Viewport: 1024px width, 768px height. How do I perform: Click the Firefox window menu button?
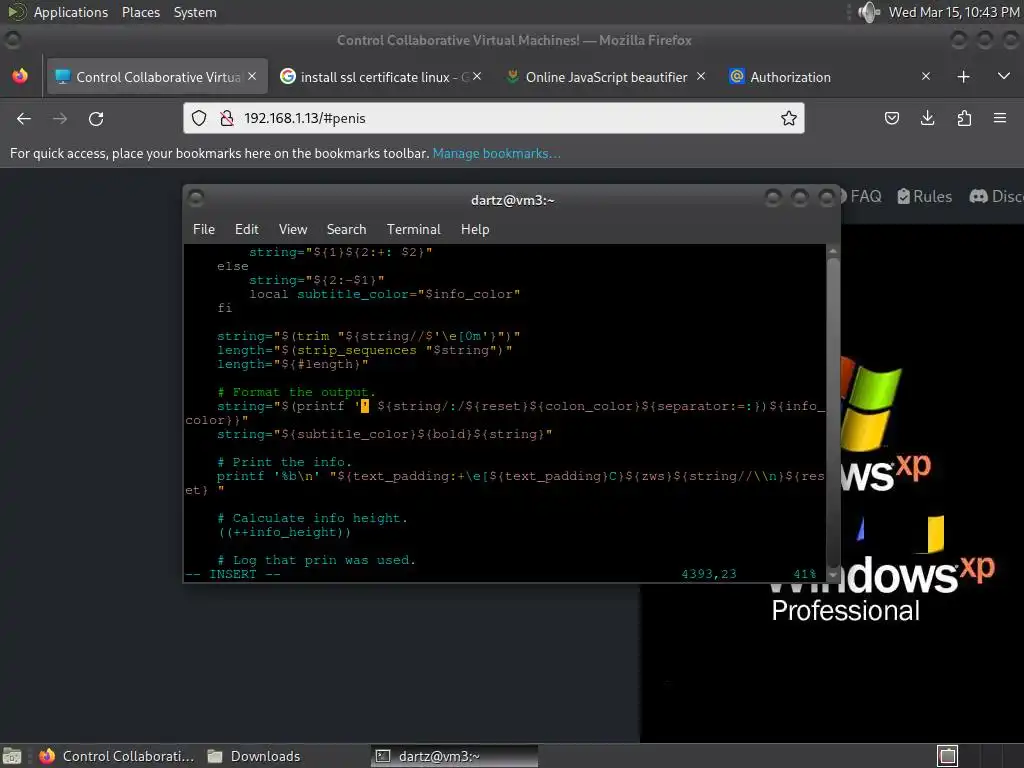pyautogui.click(x=12, y=40)
